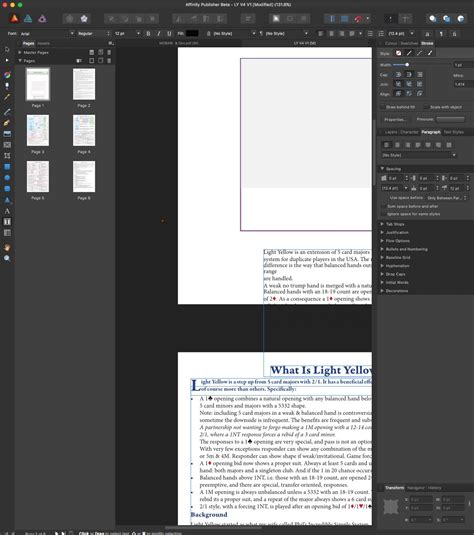Click the stroke Width slider handle

pos(407,64)
